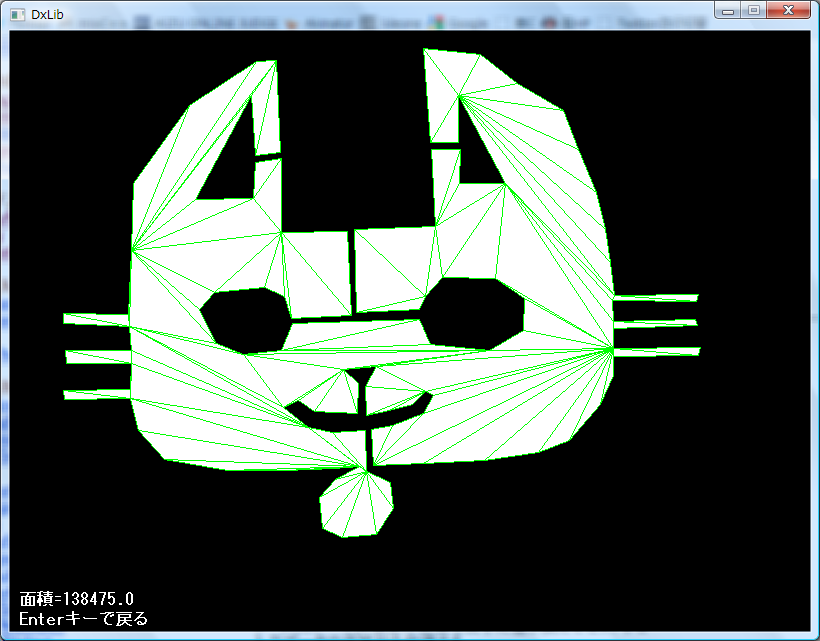The width and height of the screenshot is (820, 641).
Task: Click the bottom whisker on the left side
Action: (96, 394)
